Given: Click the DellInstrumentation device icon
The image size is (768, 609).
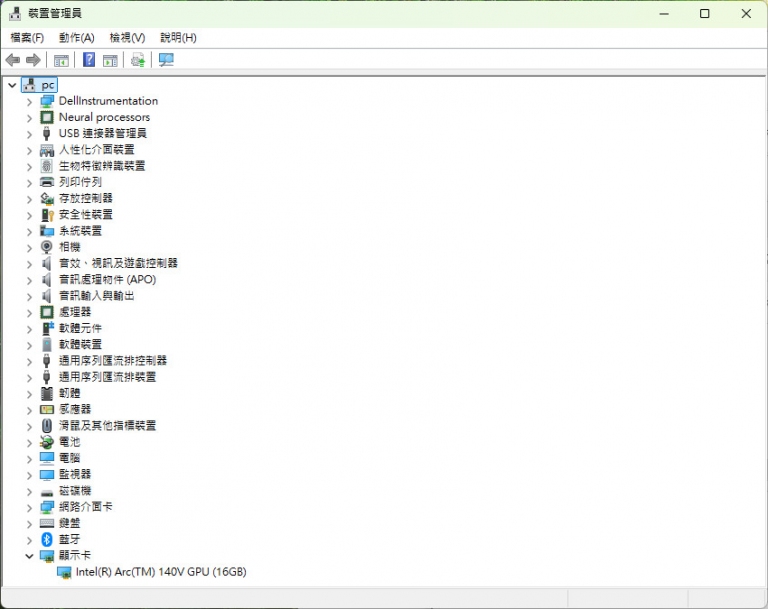Looking at the screenshot, I should 47,101.
